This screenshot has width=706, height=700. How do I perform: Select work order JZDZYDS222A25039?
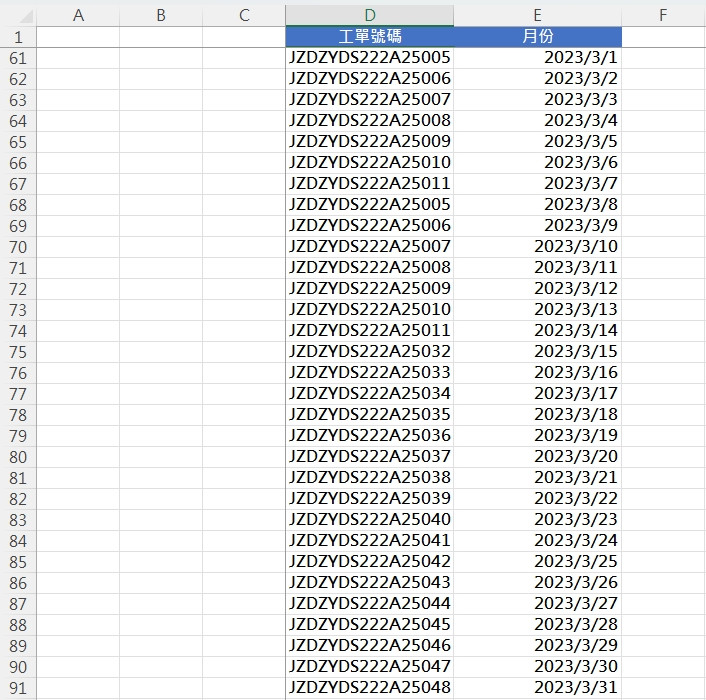[x=370, y=499]
